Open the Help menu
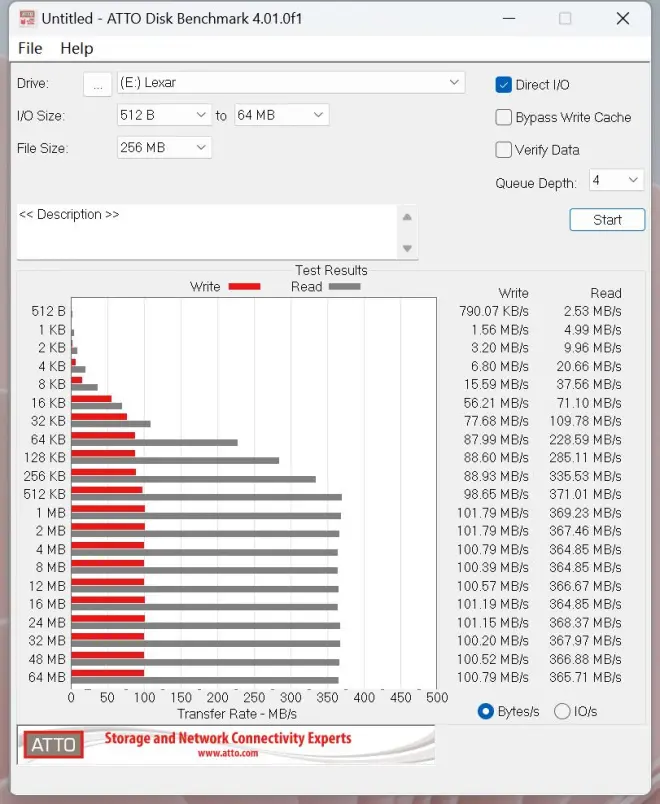Viewport: 660px width, 804px height. pos(76,48)
